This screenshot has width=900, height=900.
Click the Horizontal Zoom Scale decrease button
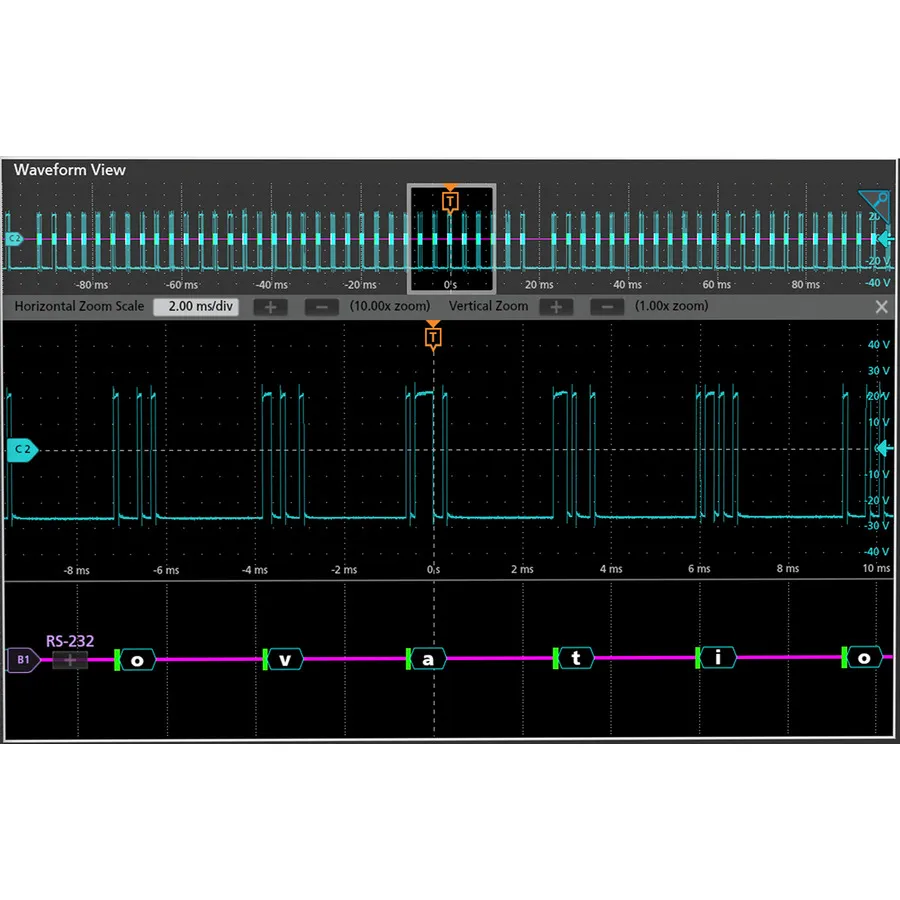(x=321, y=306)
